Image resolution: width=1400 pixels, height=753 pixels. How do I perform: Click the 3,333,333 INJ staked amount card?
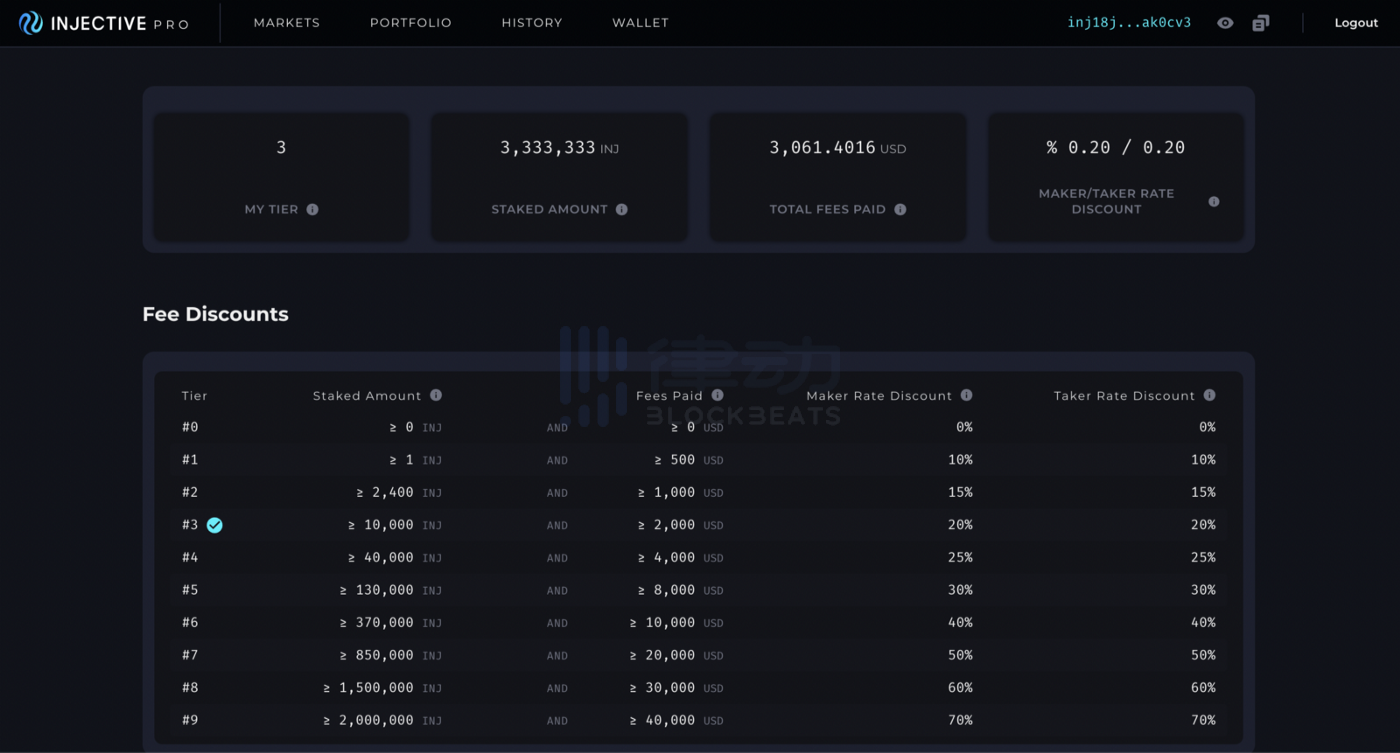point(559,176)
